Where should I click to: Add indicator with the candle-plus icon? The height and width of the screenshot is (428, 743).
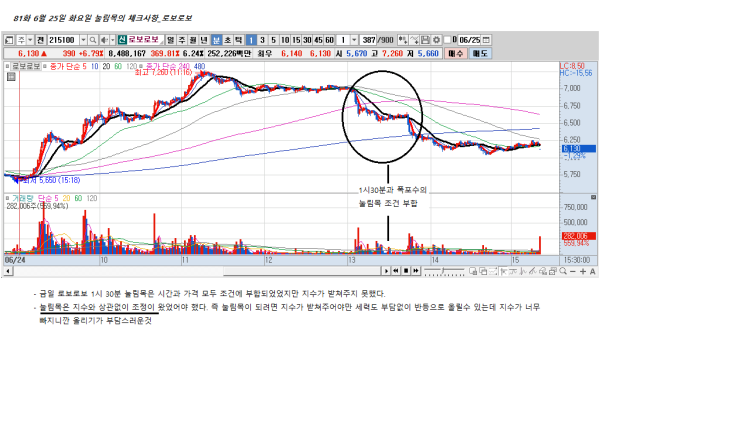click(403, 40)
